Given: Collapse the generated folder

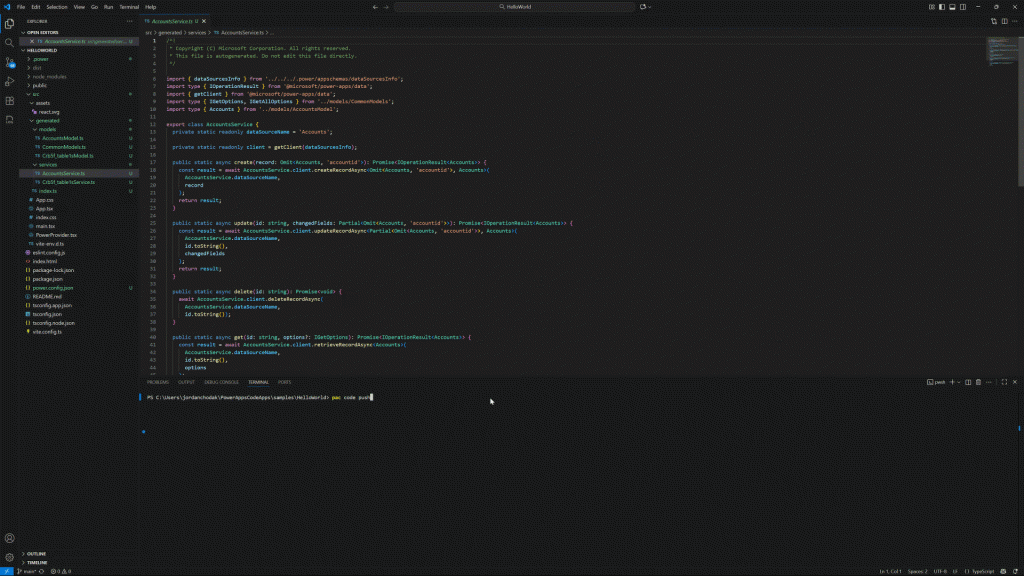Looking at the screenshot, I should click(x=47, y=120).
